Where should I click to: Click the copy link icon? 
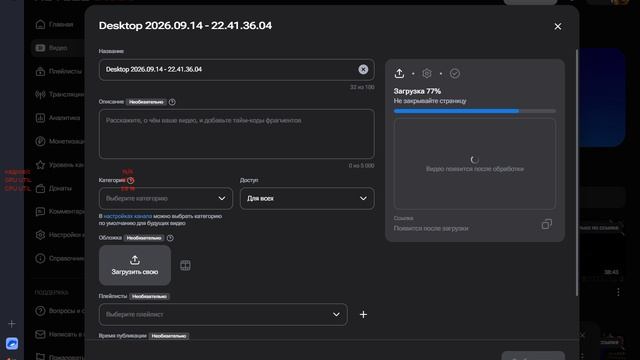click(x=547, y=224)
